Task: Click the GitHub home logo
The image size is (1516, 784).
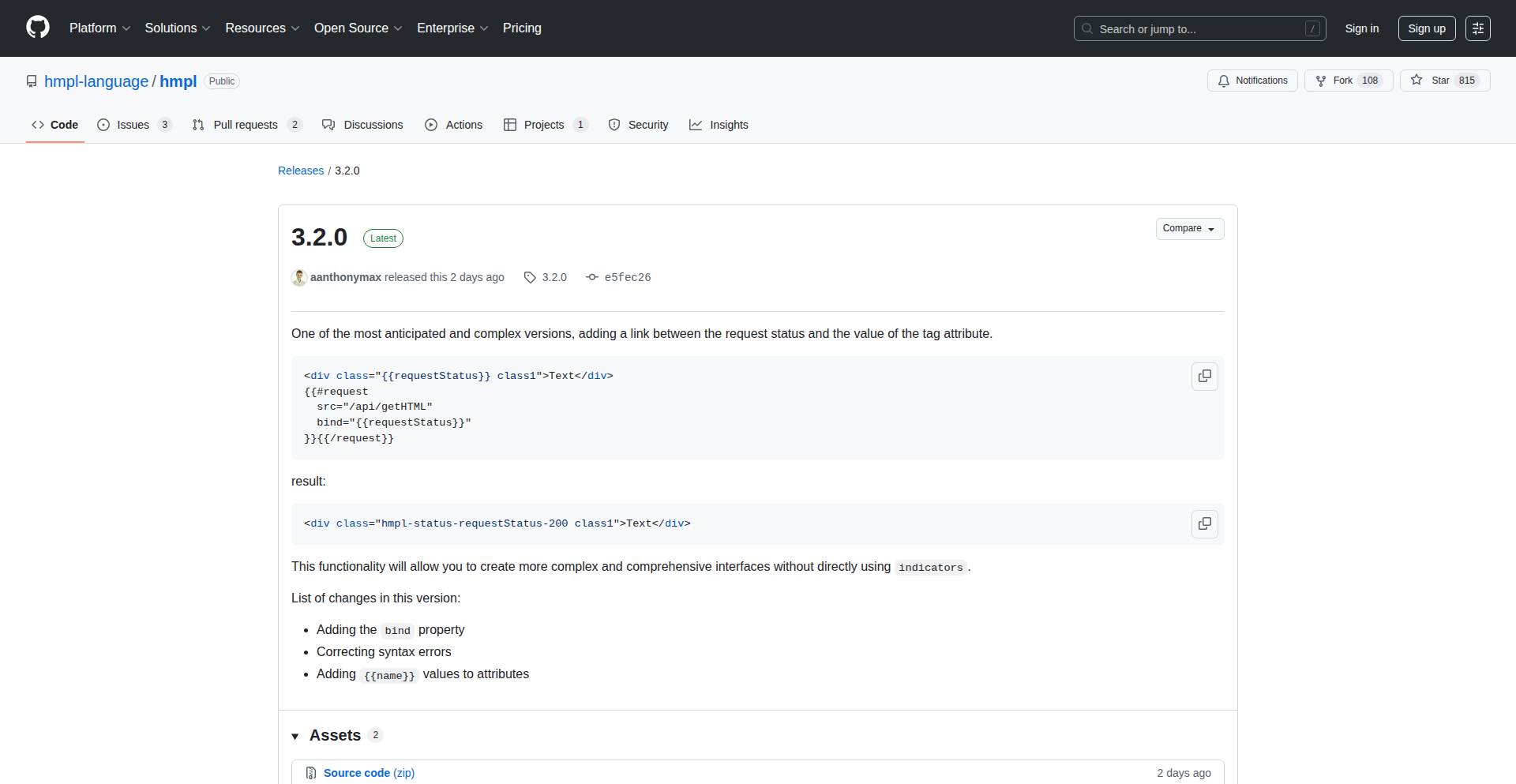Action: point(37,28)
